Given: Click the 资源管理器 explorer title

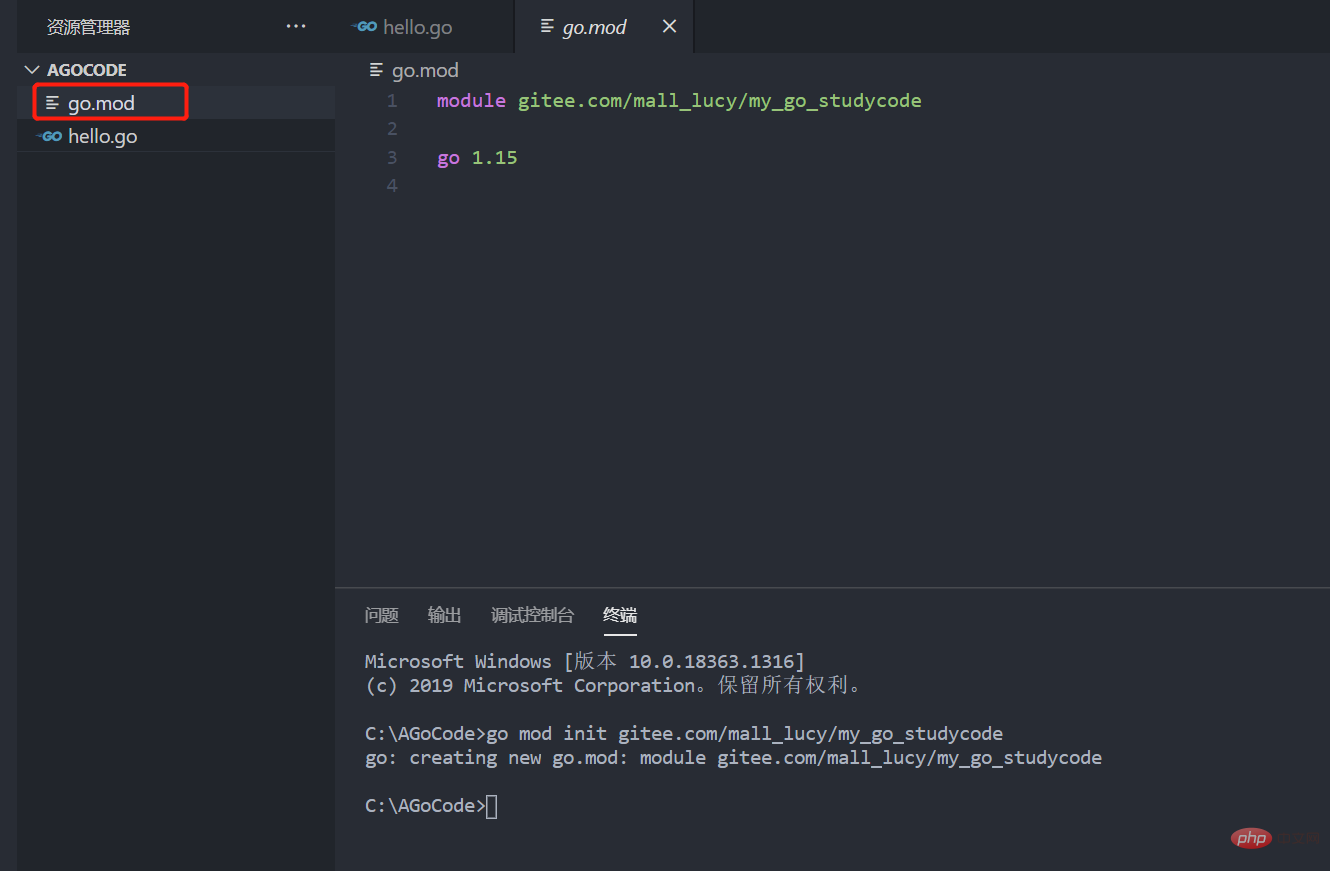Looking at the screenshot, I should pos(88,28).
